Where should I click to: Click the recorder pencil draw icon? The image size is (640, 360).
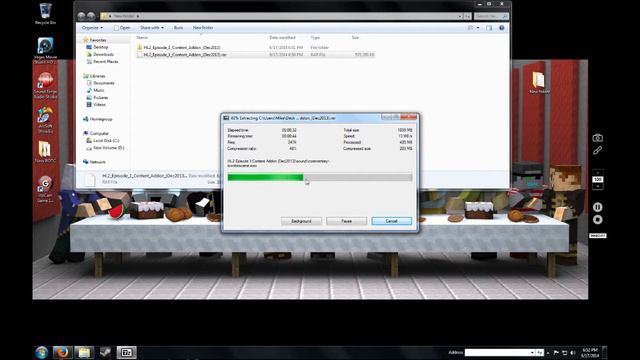598,151
